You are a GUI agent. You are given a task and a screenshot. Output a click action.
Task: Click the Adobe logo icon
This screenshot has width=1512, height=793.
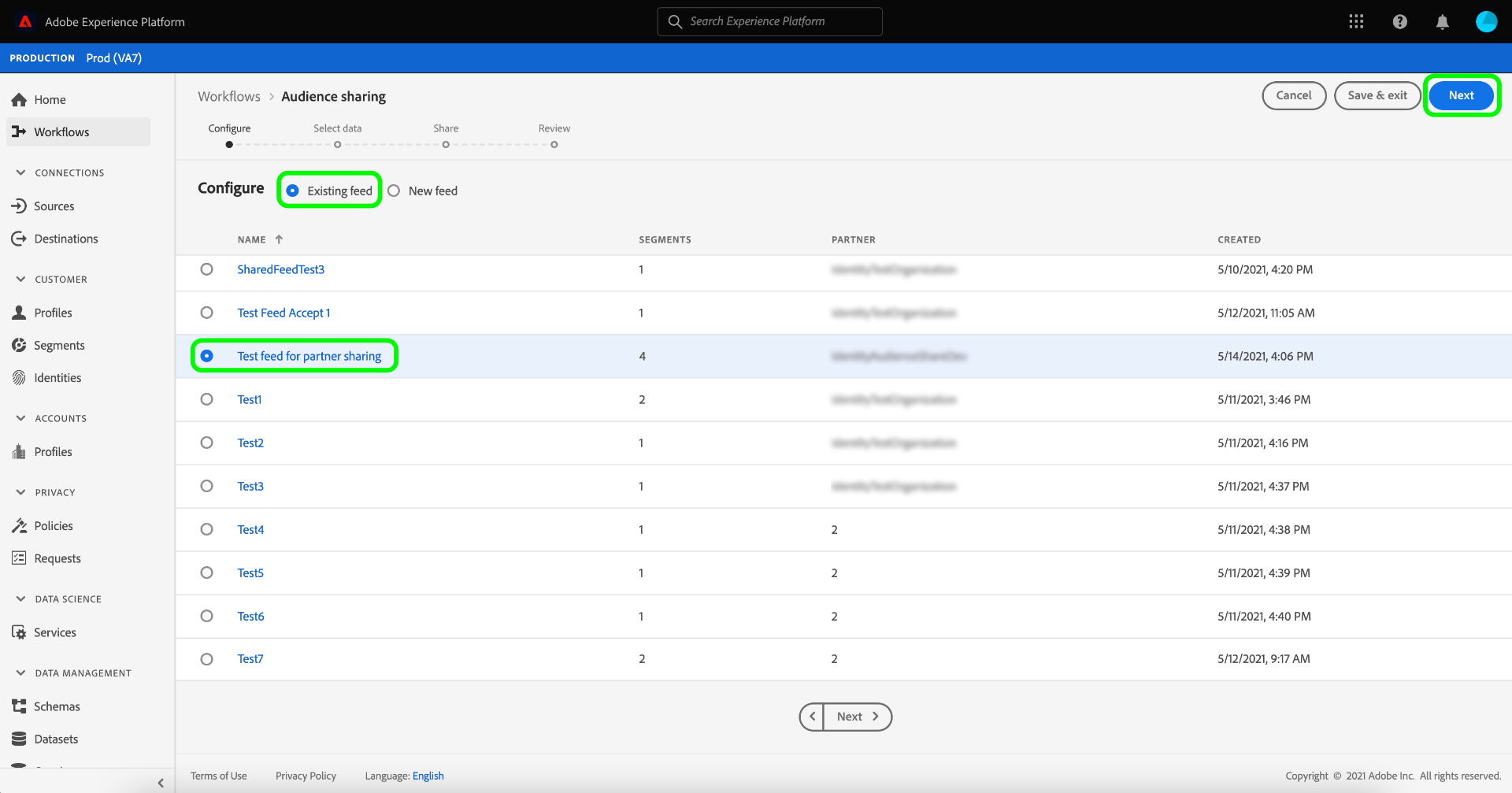click(x=25, y=21)
